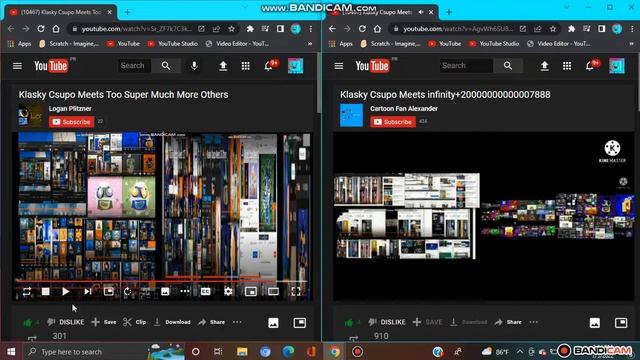
Task: Click DISLIKE under the left video
Action: (66, 322)
